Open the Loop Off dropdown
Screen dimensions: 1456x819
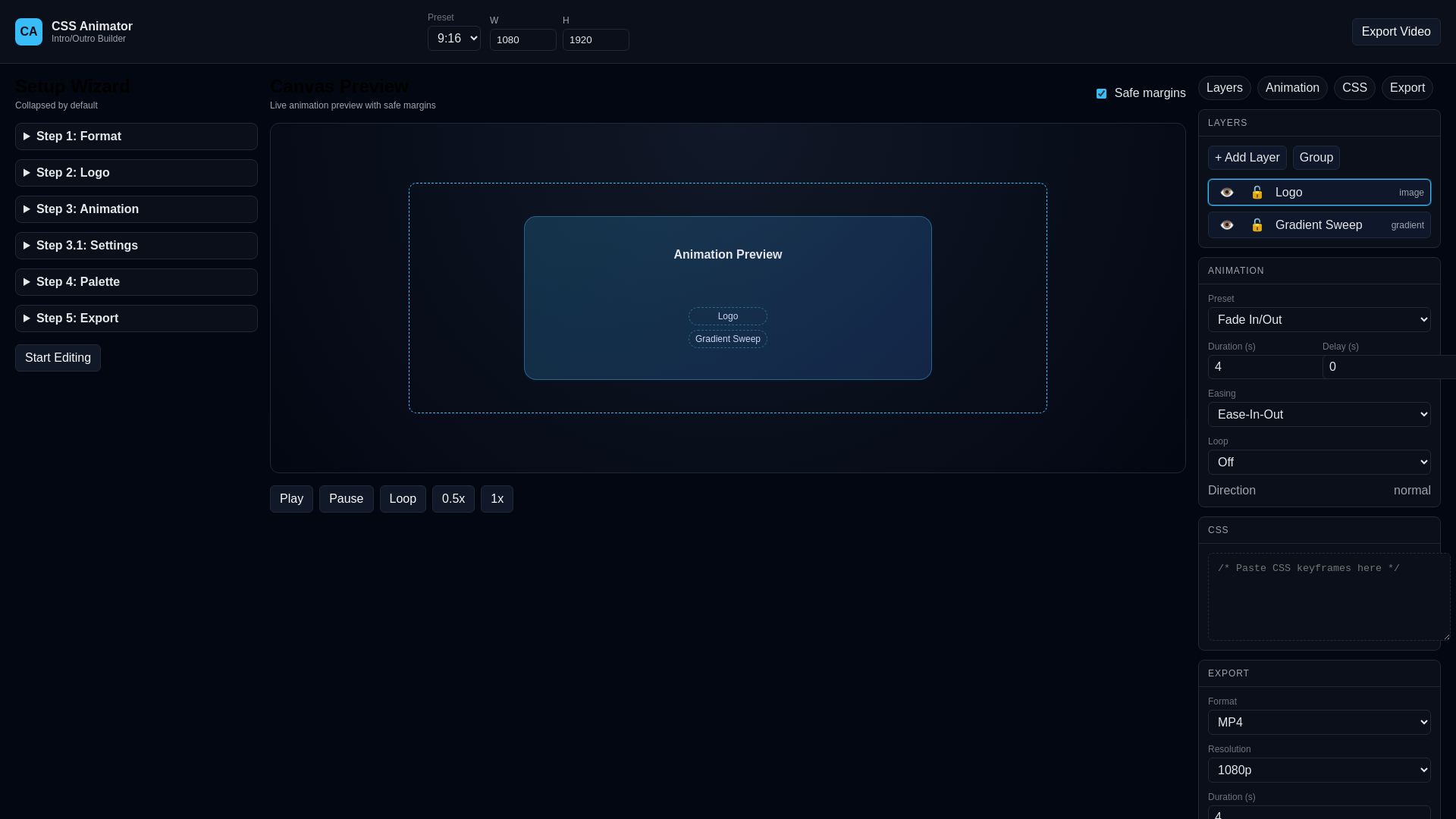point(1319,463)
